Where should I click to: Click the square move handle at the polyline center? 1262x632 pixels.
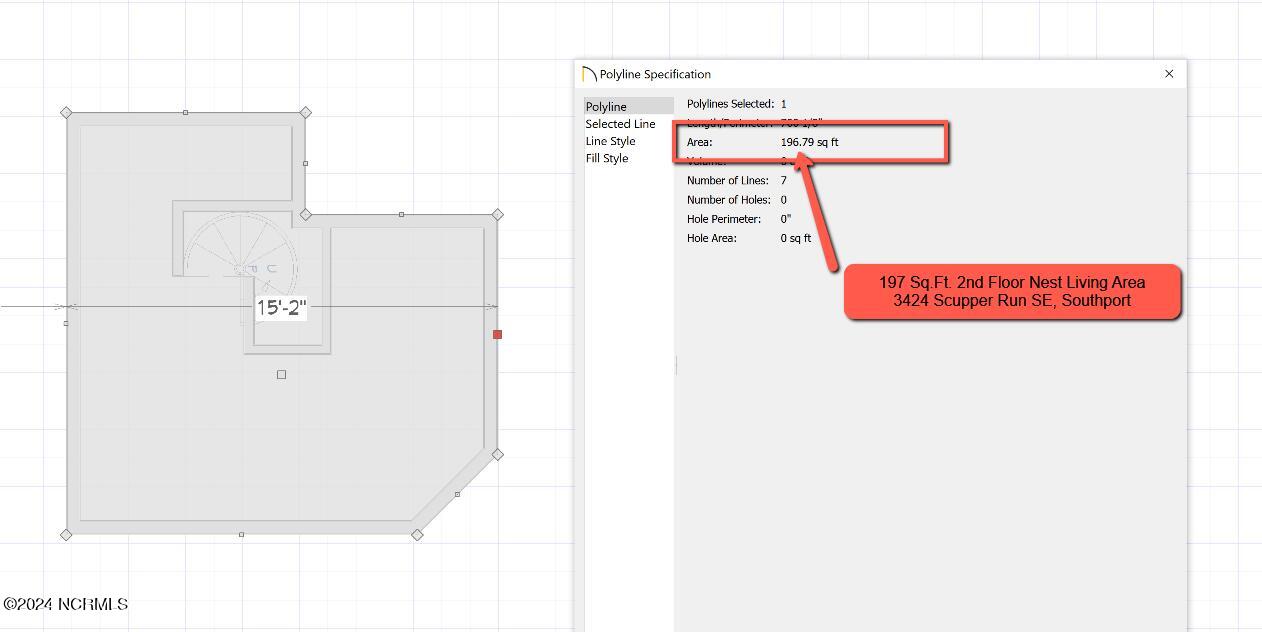coord(281,374)
